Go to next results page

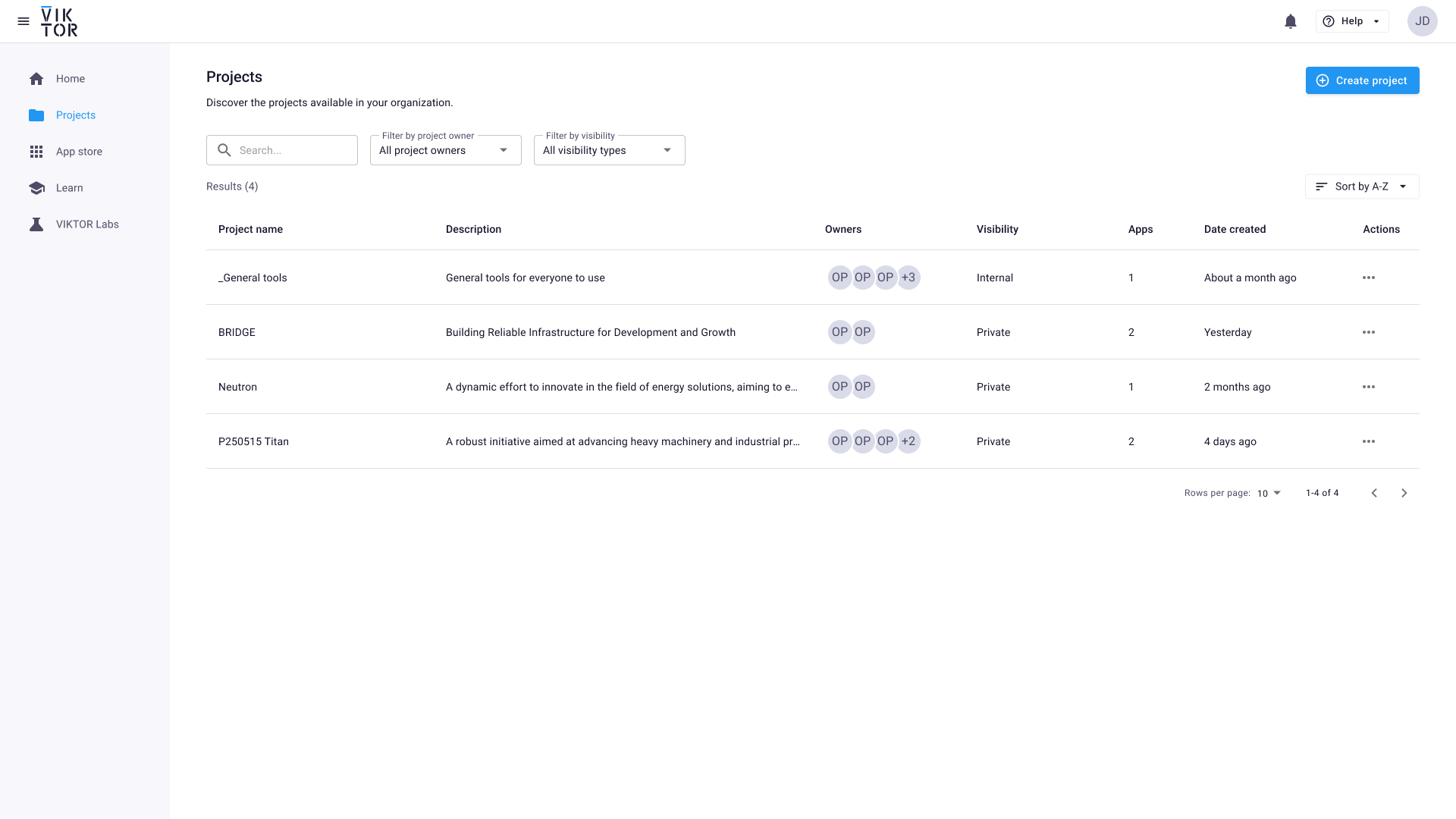click(1404, 493)
